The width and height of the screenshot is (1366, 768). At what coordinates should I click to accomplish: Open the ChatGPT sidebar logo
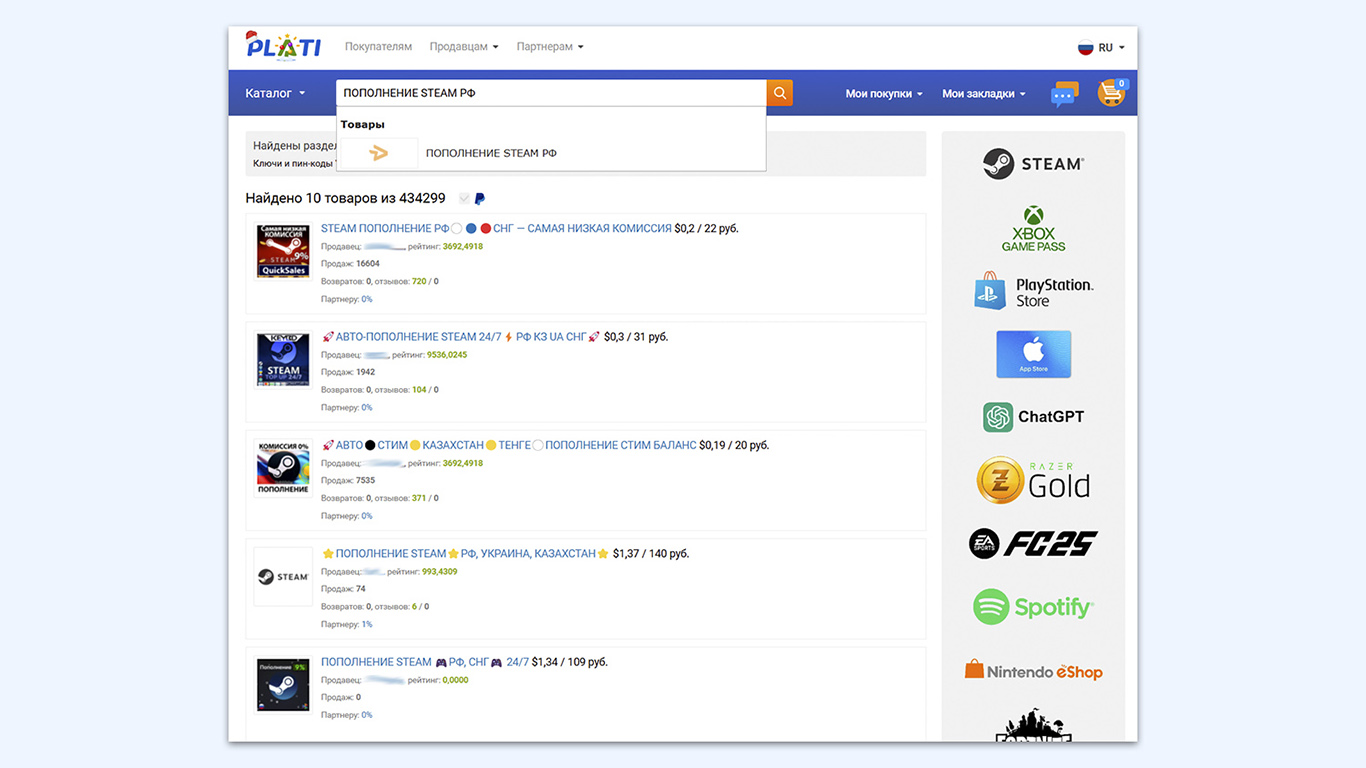(x=1033, y=417)
